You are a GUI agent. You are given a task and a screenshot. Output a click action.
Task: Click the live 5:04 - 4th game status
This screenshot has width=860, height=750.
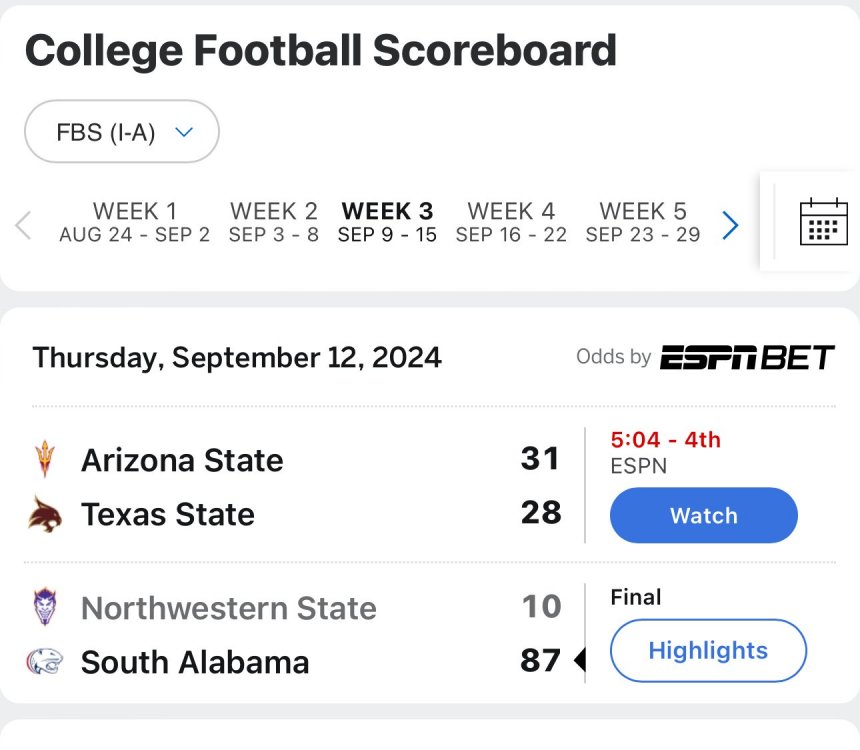tap(665, 439)
